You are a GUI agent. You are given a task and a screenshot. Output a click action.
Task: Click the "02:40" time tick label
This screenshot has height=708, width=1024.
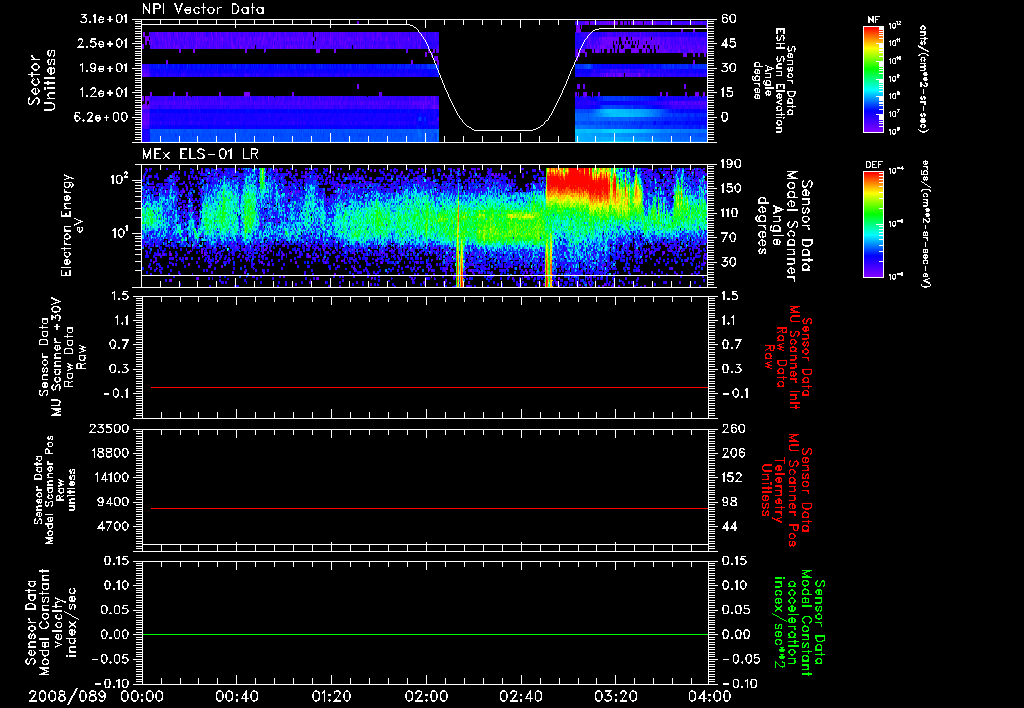coord(520,696)
